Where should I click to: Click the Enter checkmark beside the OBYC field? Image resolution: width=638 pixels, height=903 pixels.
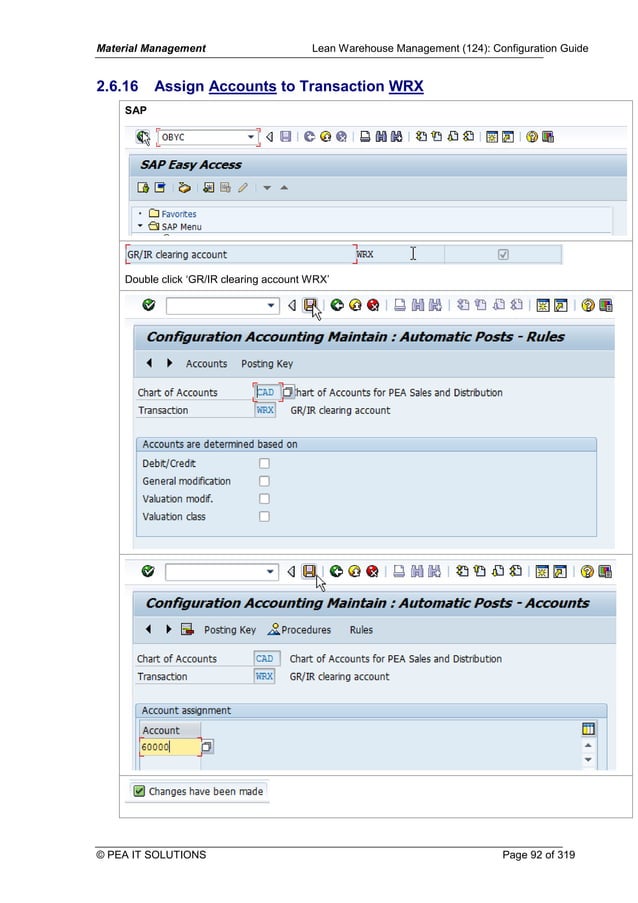click(x=142, y=137)
